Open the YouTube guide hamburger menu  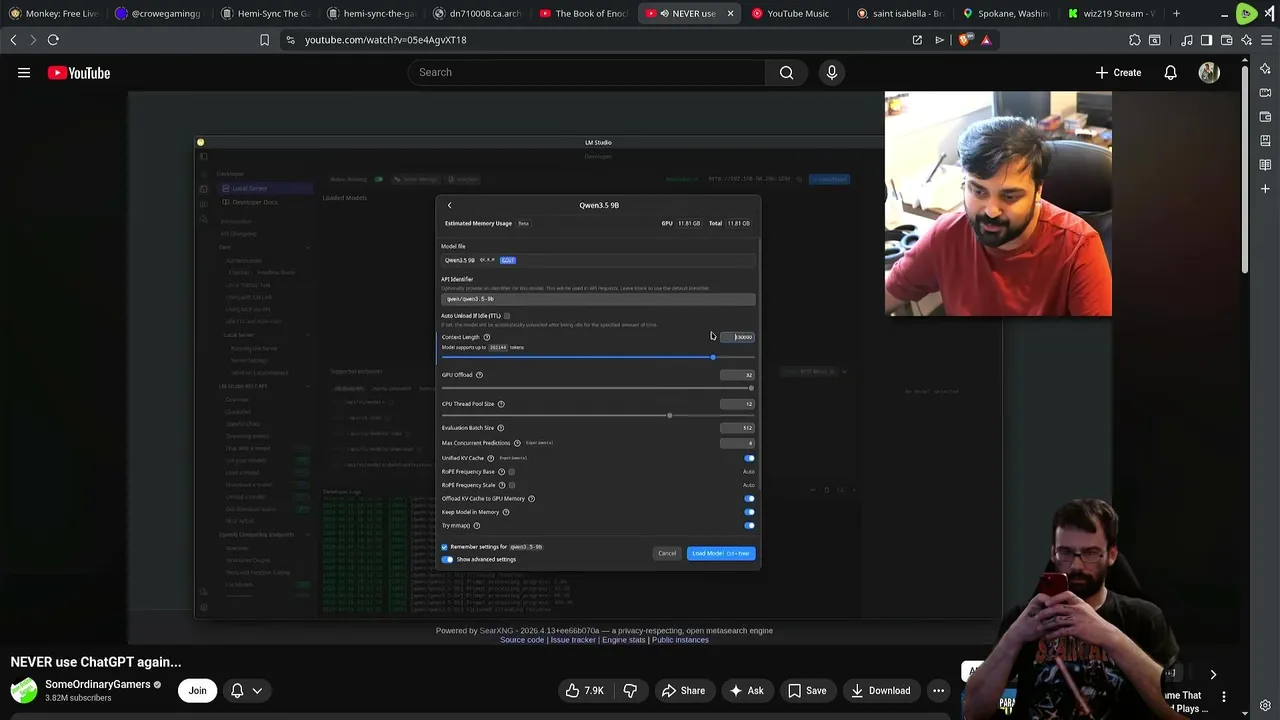click(24, 73)
